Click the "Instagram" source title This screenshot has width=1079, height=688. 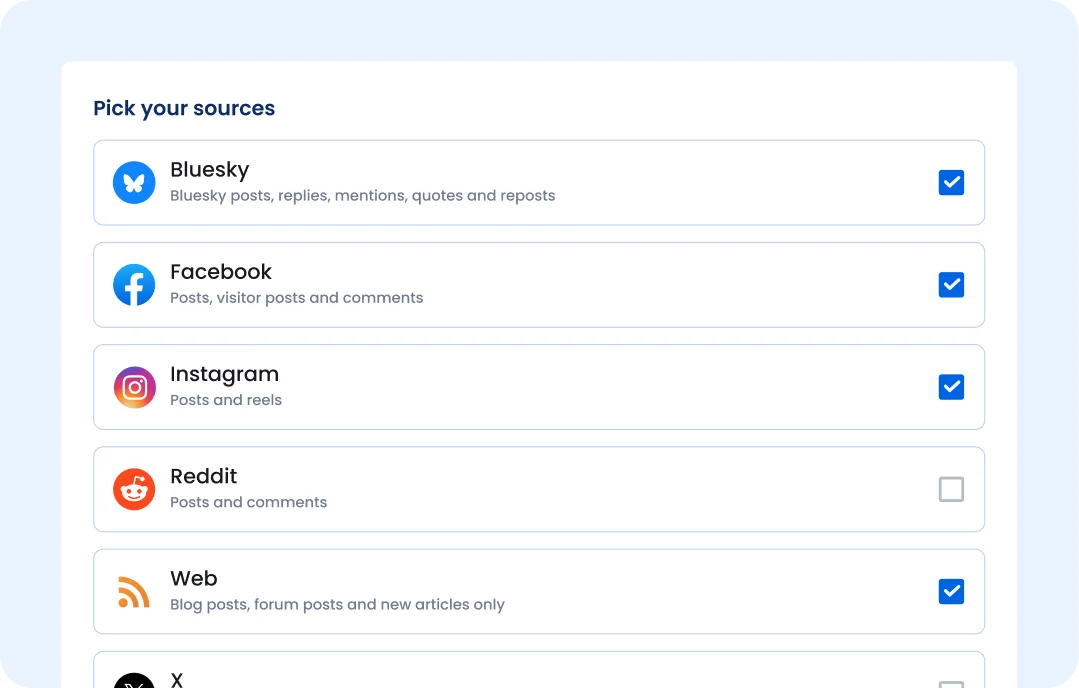tap(224, 374)
